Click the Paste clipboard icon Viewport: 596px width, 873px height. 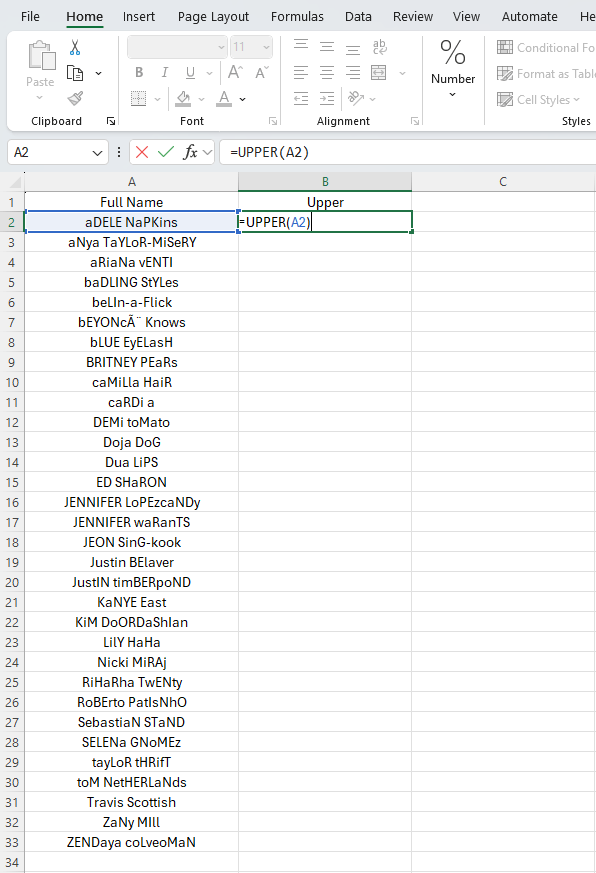[41, 56]
